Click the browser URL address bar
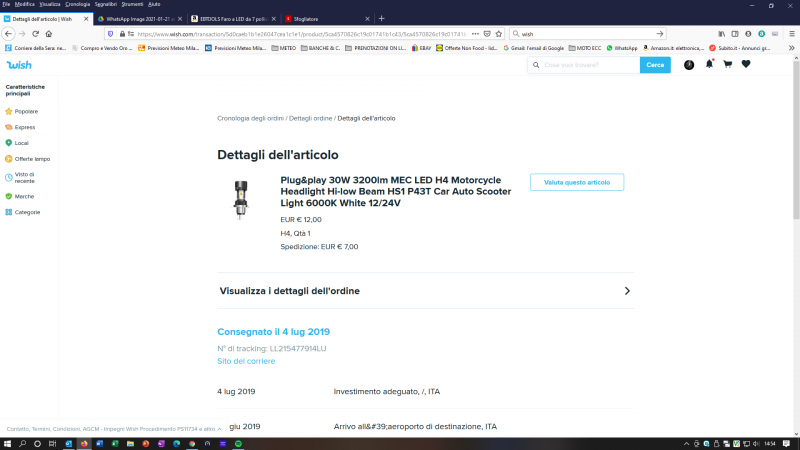This screenshot has width=800, height=450. coord(301,34)
